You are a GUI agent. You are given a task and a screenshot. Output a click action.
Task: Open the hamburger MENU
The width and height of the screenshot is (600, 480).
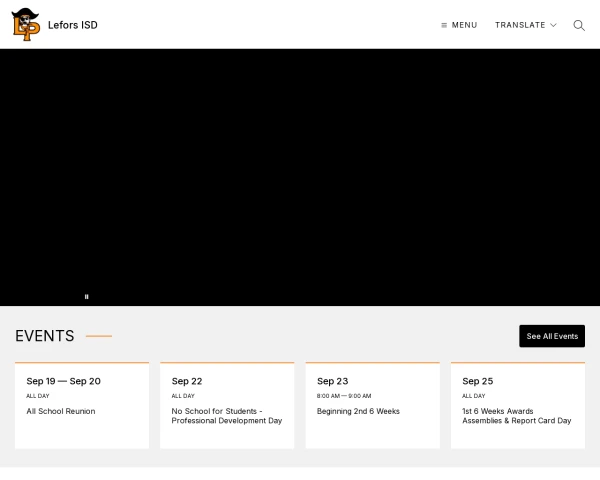(x=459, y=25)
